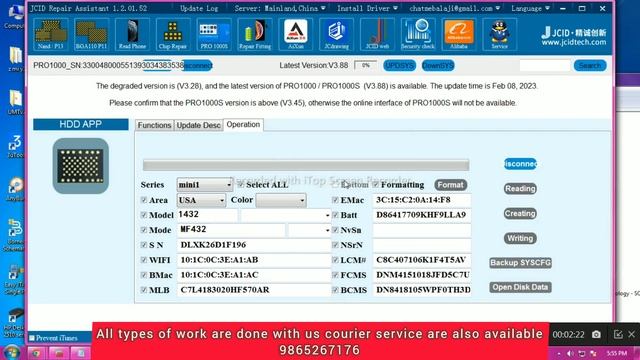Click the Operation progress bar

pyautogui.click(x=306, y=165)
